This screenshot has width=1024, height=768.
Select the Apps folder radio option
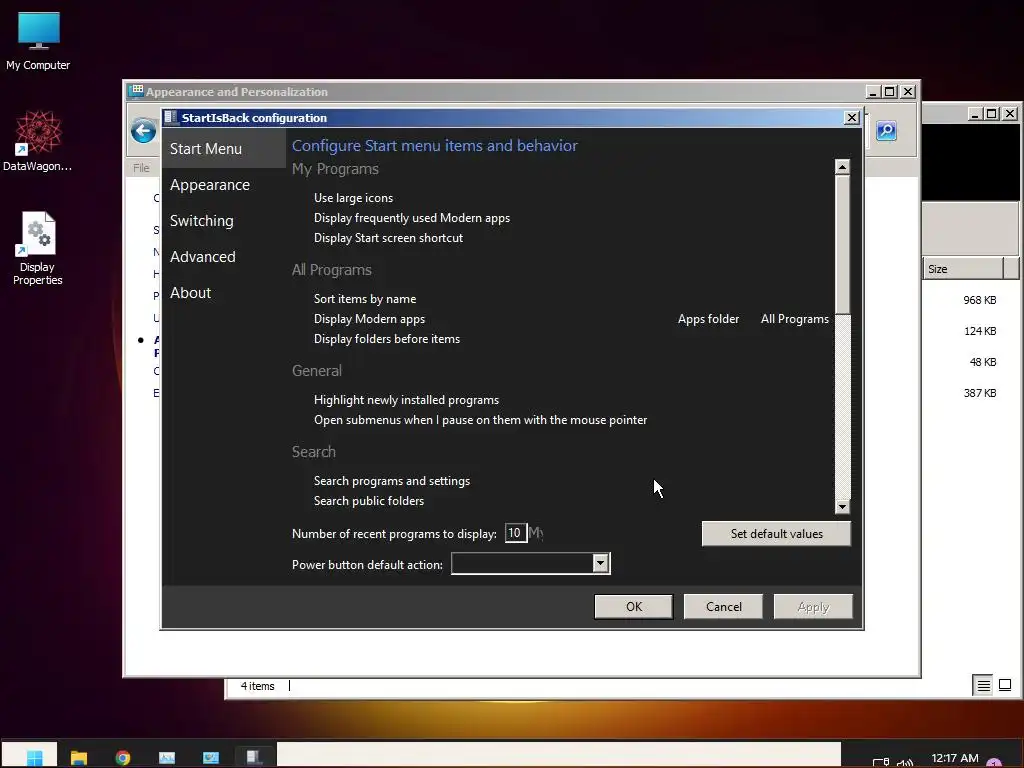pos(708,319)
